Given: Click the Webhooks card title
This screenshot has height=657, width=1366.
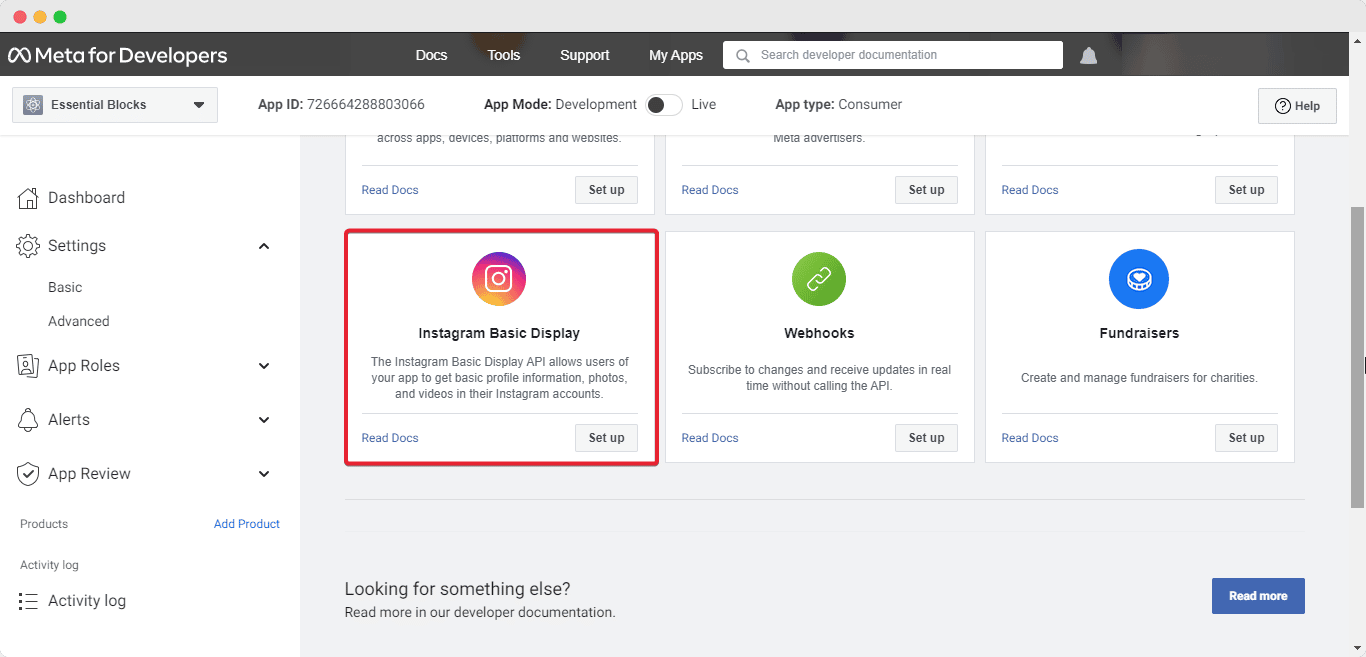Looking at the screenshot, I should (819, 333).
